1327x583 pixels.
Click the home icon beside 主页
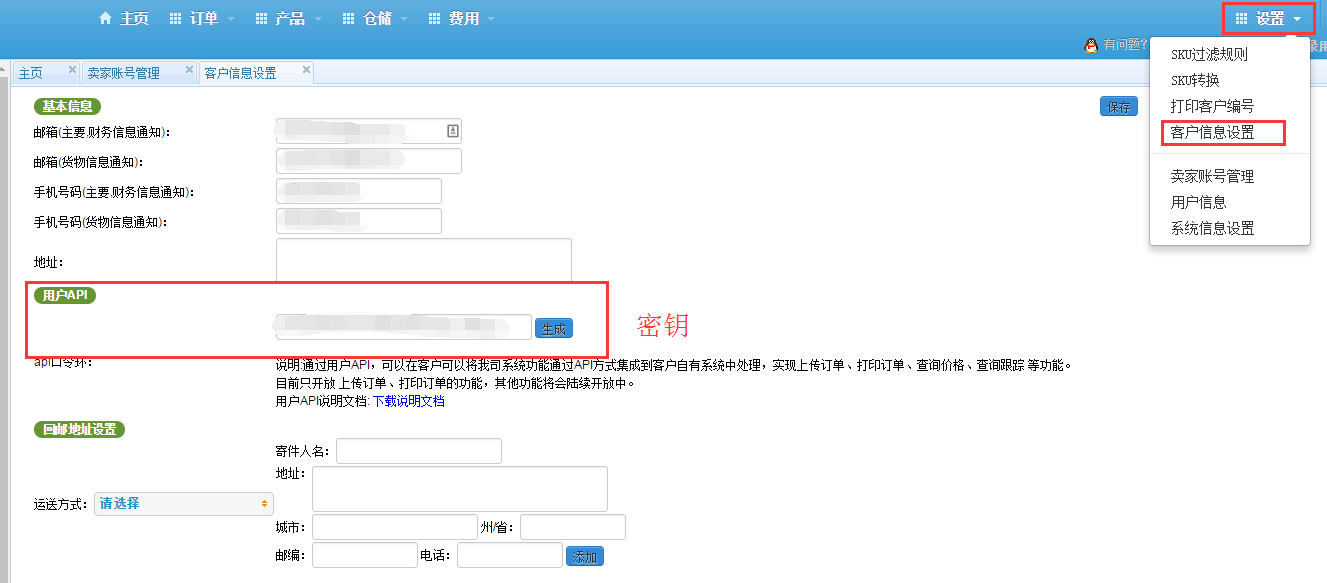105,19
